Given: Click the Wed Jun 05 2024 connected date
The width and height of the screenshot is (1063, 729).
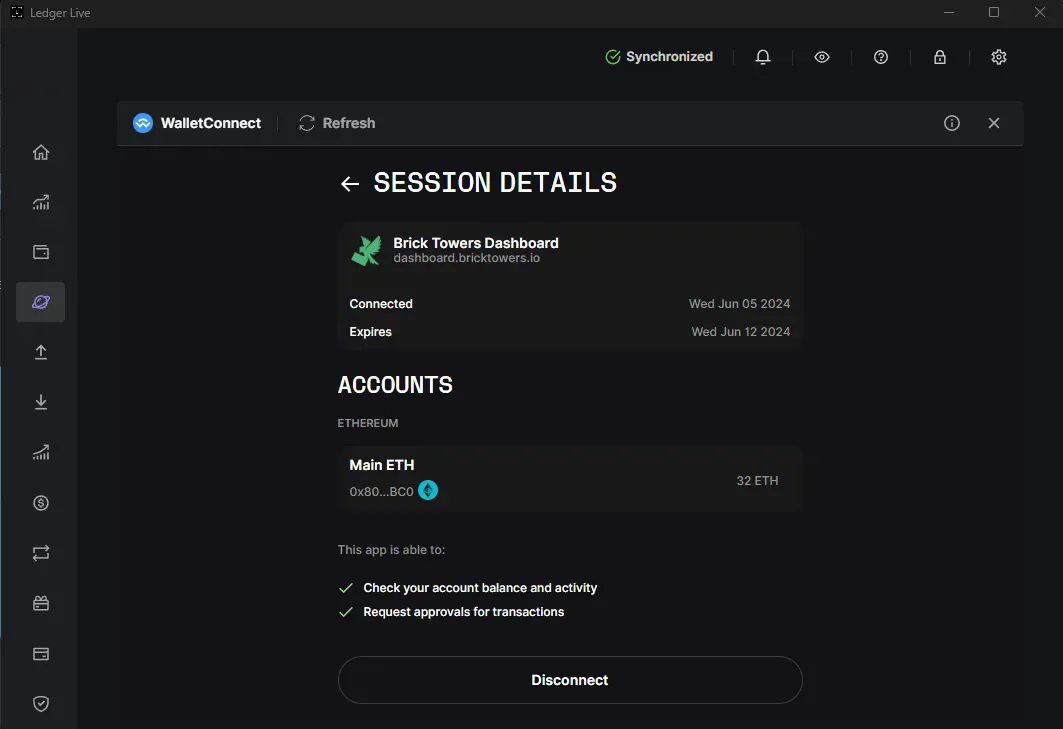Looking at the screenshot, I should click(x=740, y=304).
